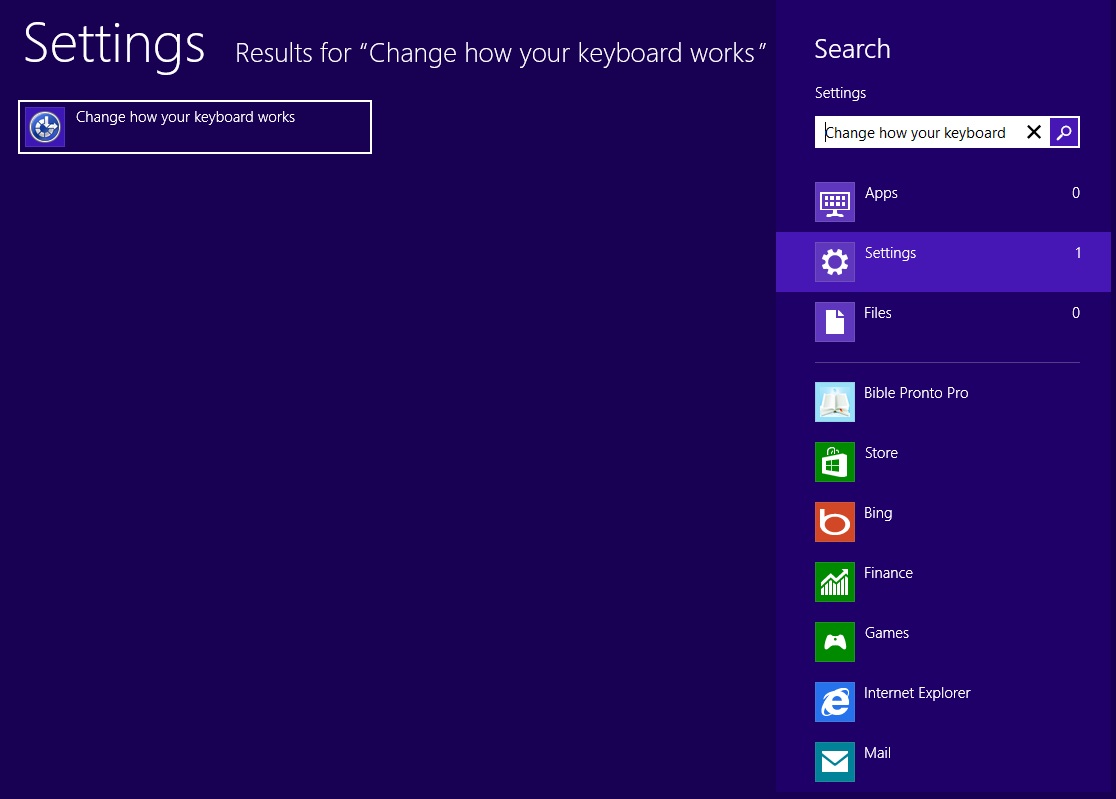This screenshot has width=1116, height=799.
Task: Select the Finance chart icon
Action: point(835,582)
